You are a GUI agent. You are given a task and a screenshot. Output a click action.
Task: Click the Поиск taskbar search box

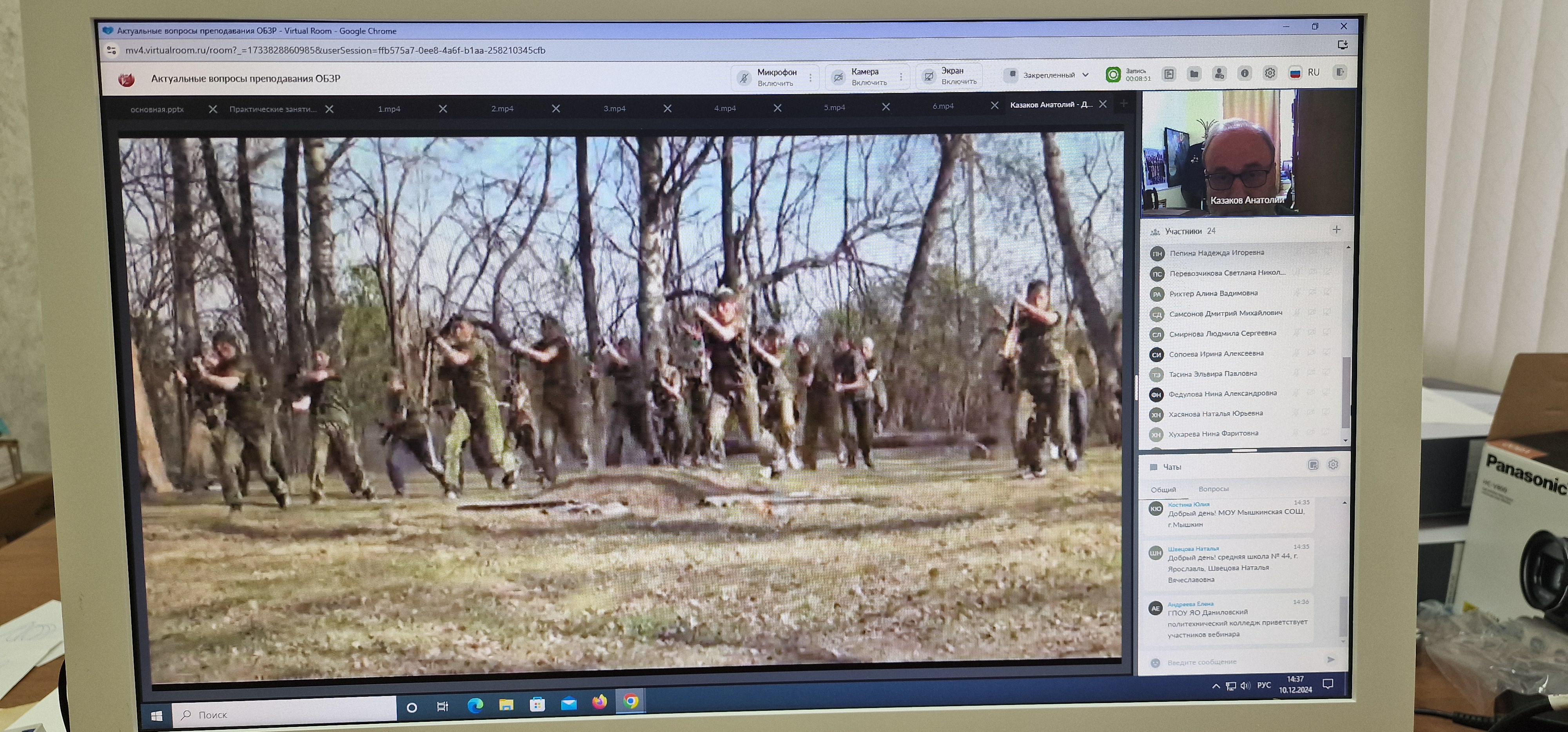point(284,713)
